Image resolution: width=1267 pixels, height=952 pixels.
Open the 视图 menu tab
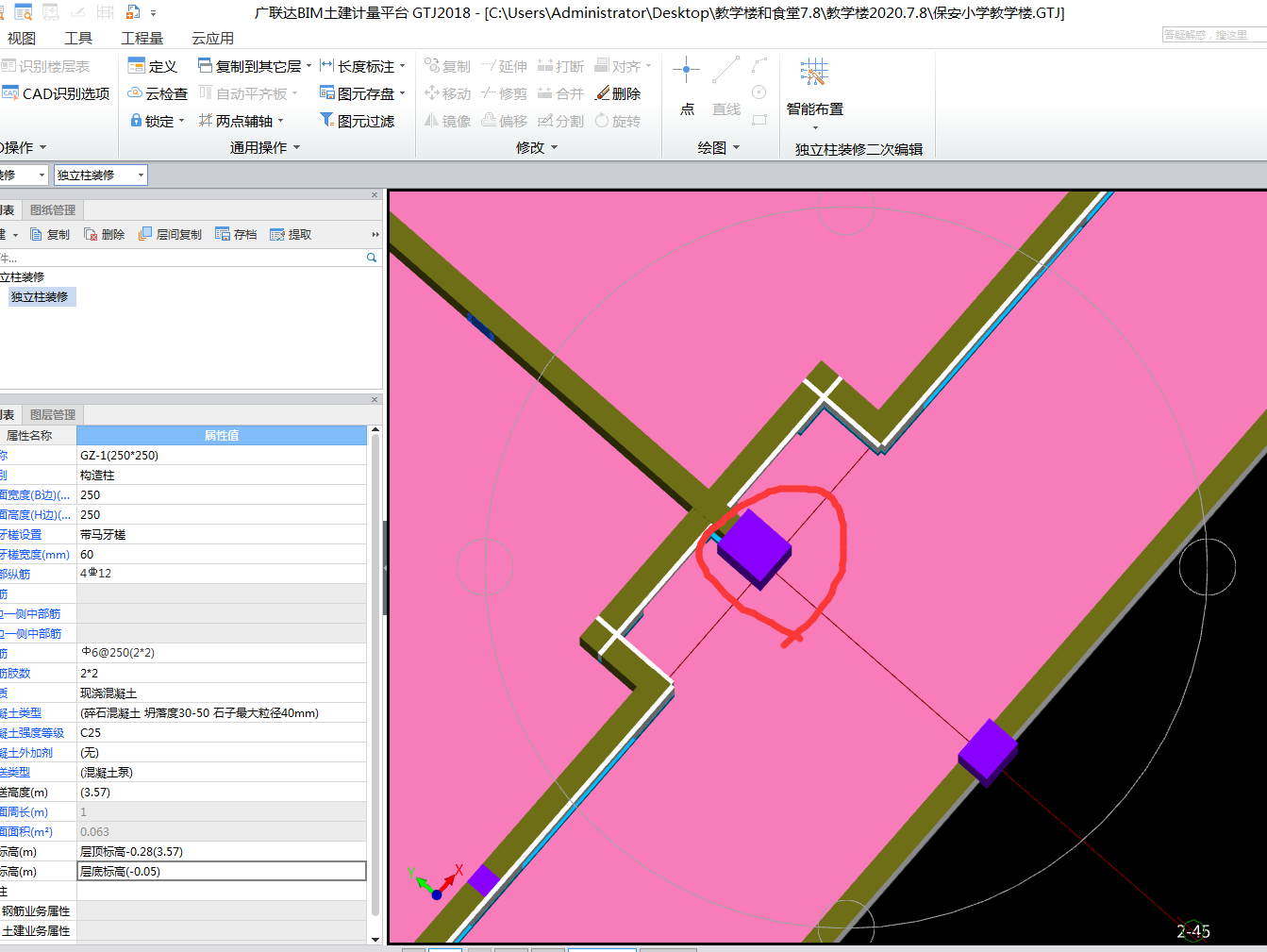coord(22,38)
